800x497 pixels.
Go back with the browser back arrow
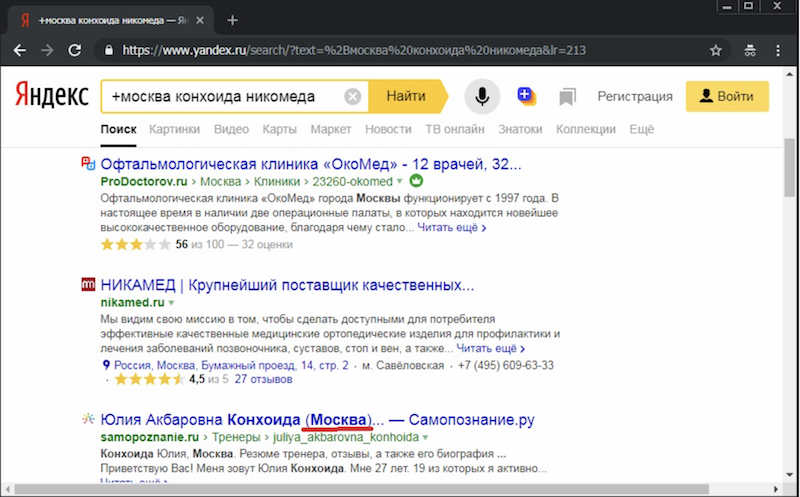(19, 50)
